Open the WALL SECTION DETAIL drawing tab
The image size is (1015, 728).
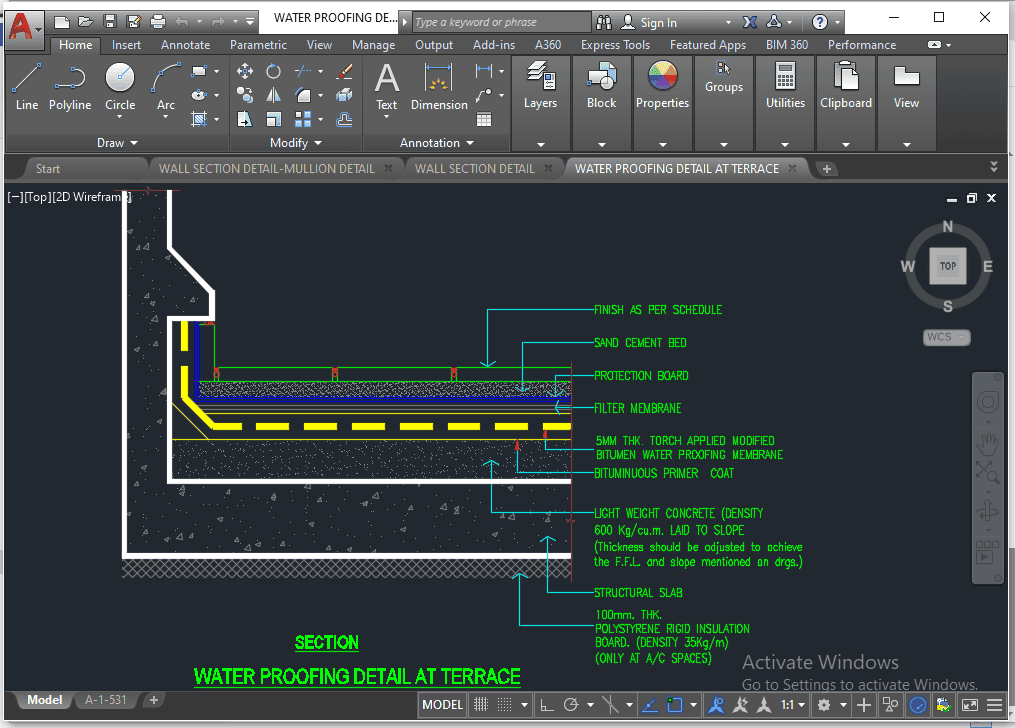coord(474,169)
